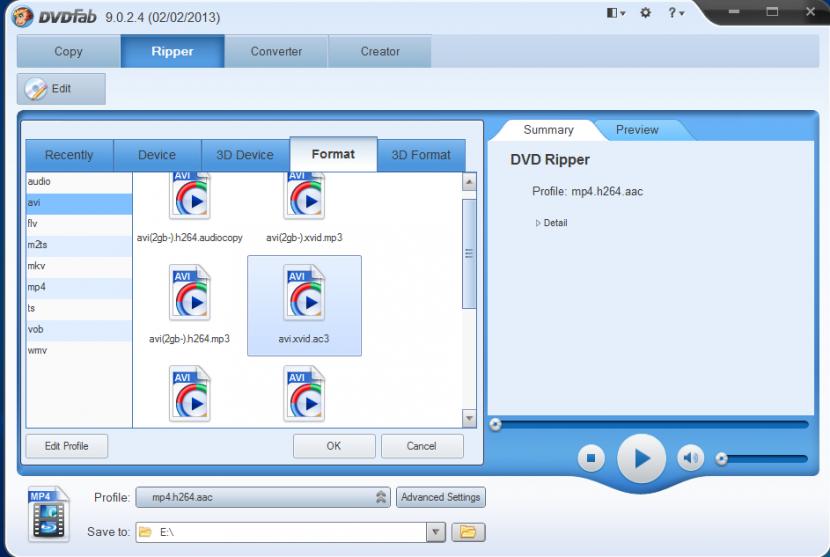Select the avi.xvid.ac3 profile icon
Viewport: 830px width, 557px height.
(x=304, y=293)
